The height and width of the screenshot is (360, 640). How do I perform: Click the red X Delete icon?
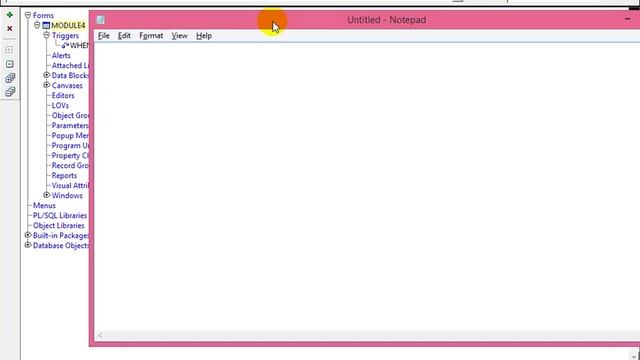(x=10, y=29)
